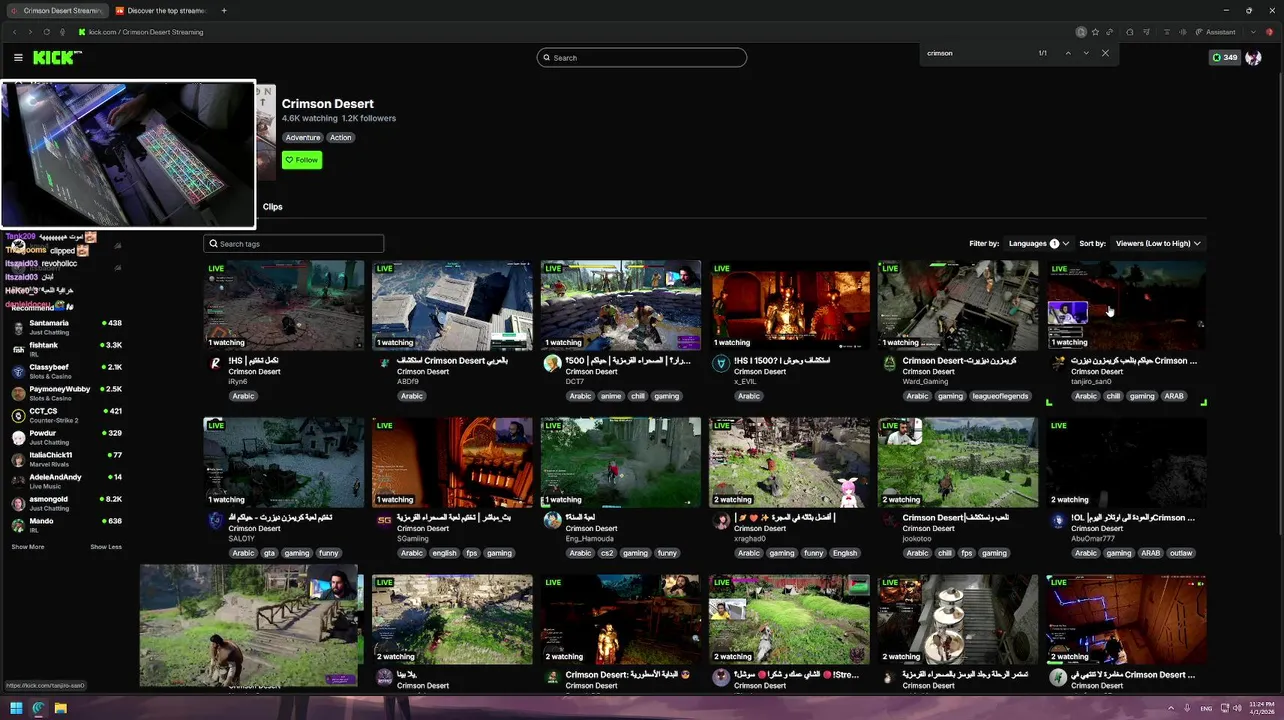Switch to the Clips tab
Image resolution: width=1284 pixels, height=720 pixels.
272,207
